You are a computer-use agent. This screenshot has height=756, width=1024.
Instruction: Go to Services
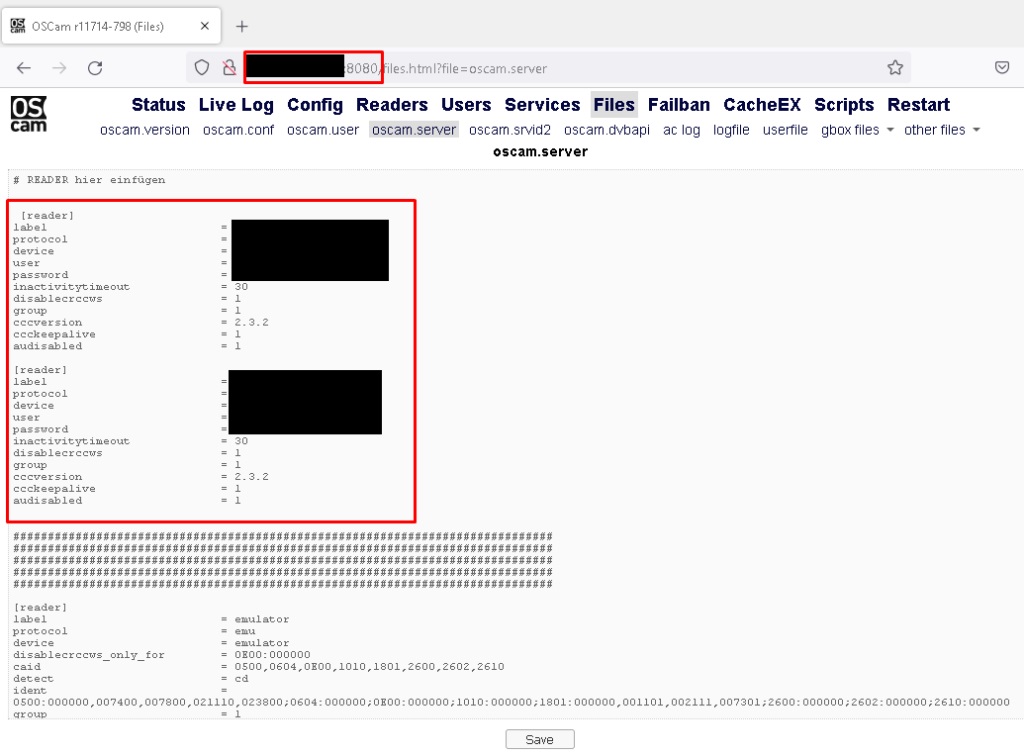click(543, 104)
